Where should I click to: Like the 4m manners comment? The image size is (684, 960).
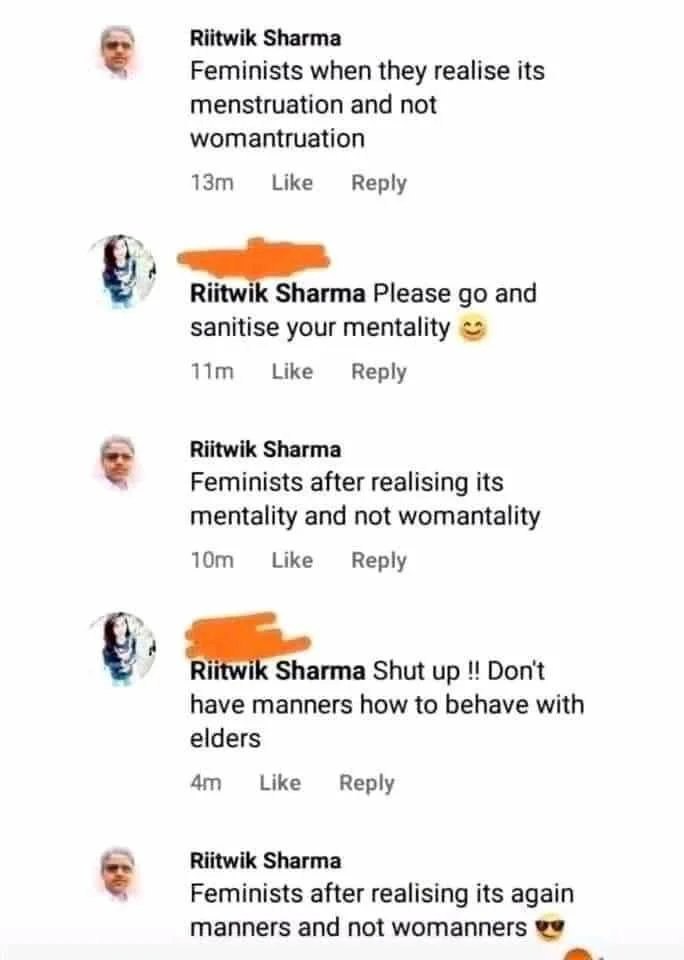pyautogui.click(x=280, y=782)
